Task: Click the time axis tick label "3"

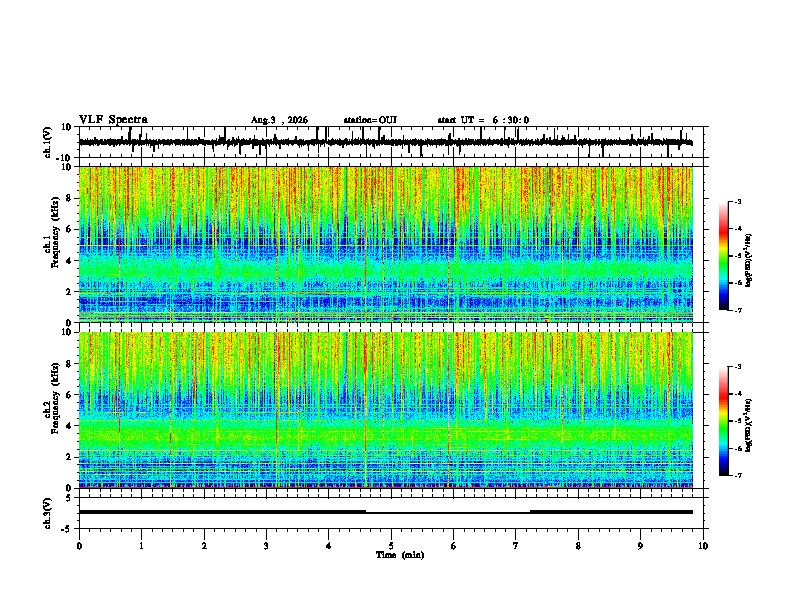Action: click(x=266, y=546)
